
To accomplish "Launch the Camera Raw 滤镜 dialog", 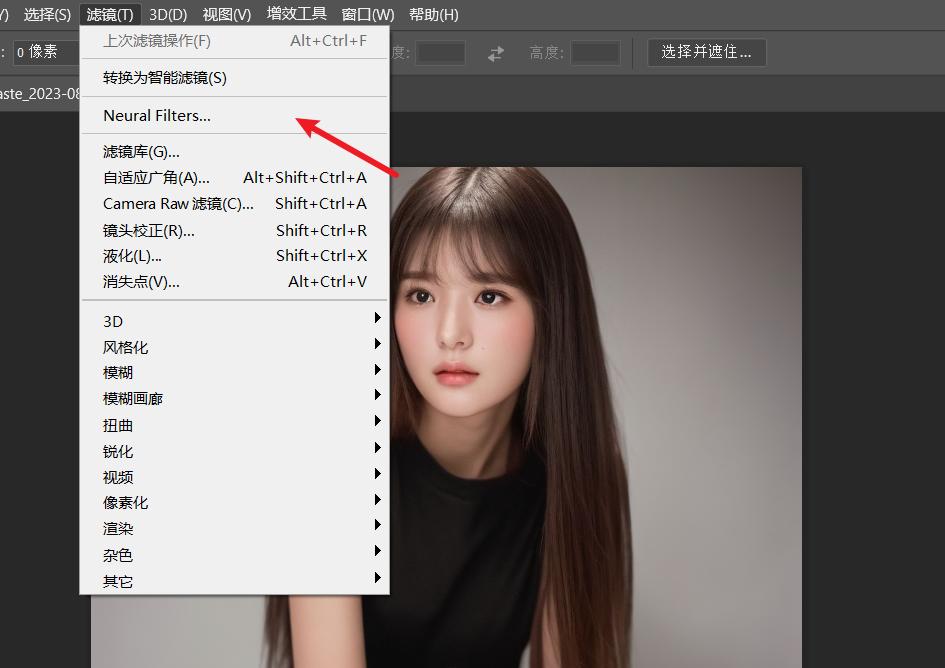I will click(178, 203).
